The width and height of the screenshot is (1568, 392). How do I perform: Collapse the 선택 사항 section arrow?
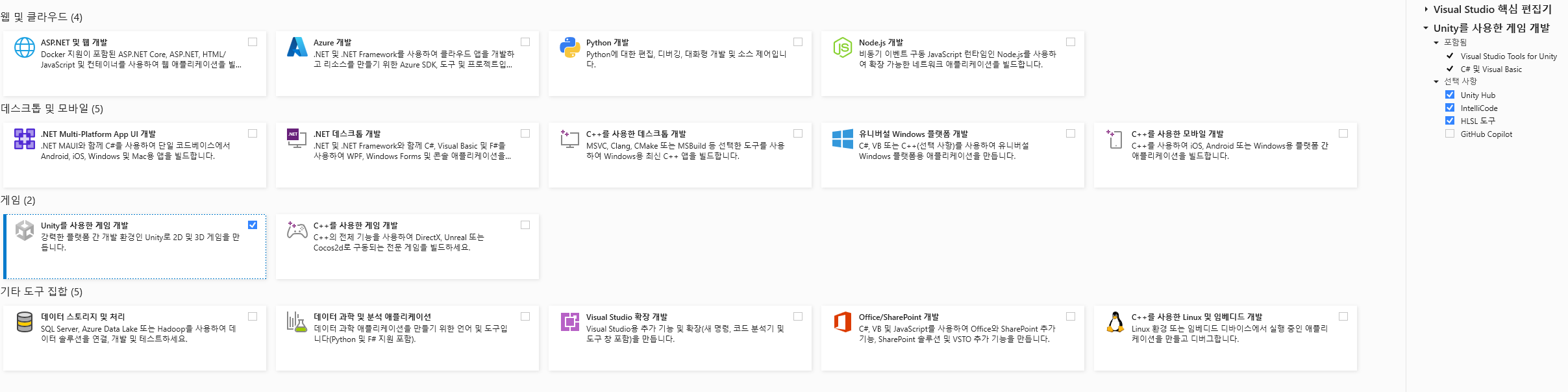pyautogui.click(x=1436, y=82)
